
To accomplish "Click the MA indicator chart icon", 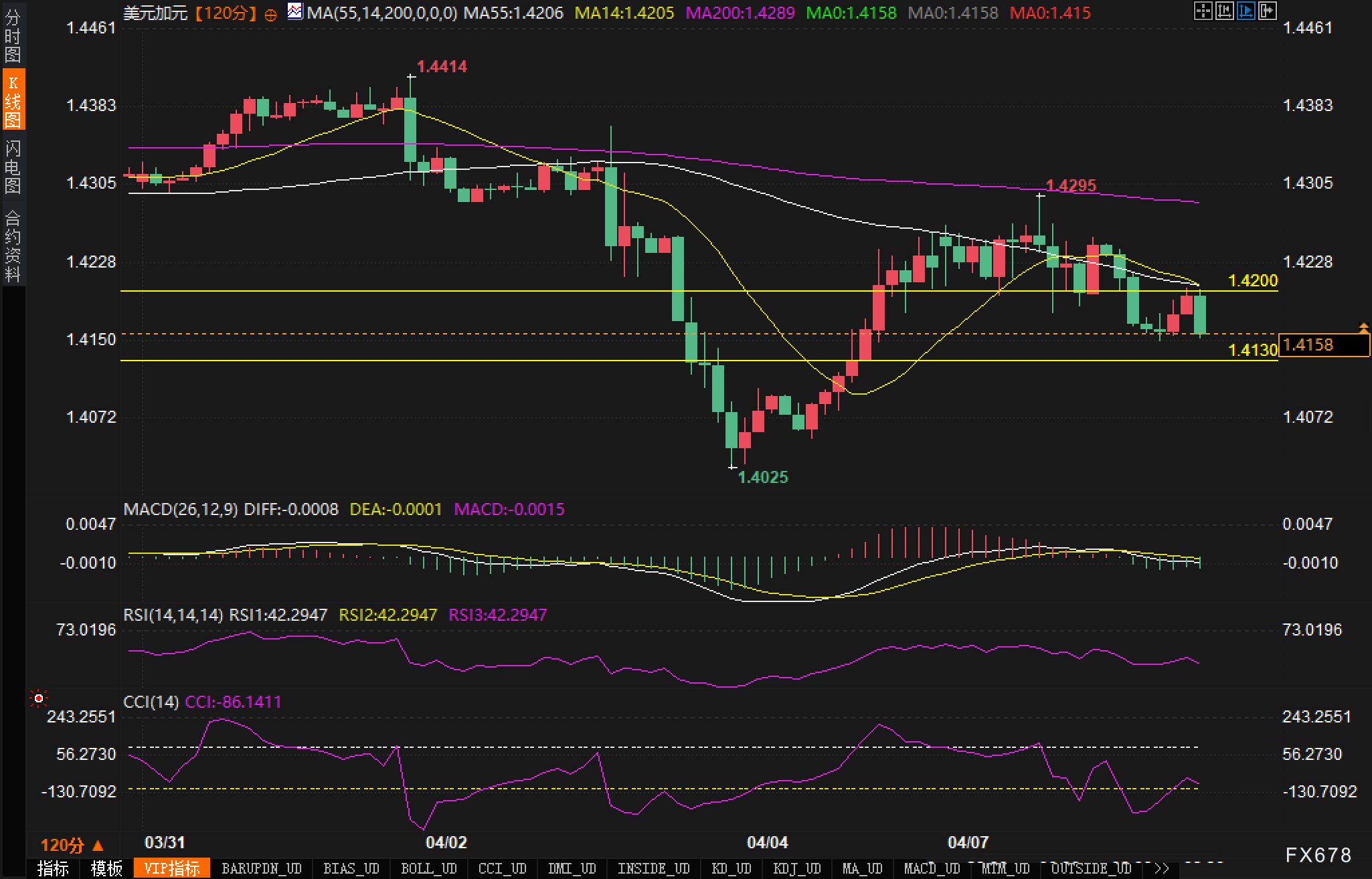I will click(x=294, y=11).
